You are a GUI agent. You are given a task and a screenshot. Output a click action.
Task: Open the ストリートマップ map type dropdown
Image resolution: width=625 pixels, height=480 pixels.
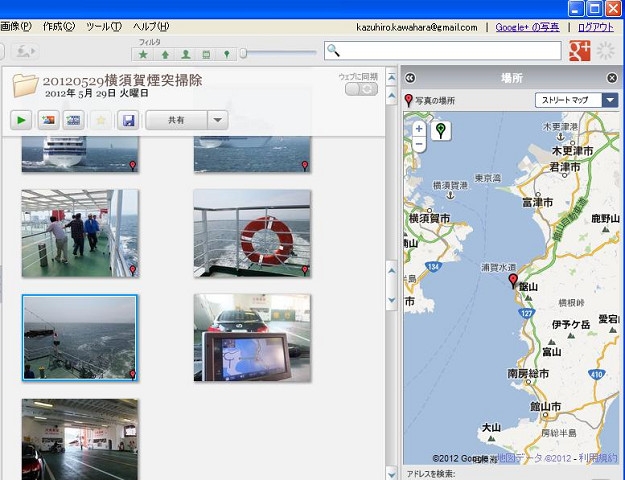click(576, 100)
